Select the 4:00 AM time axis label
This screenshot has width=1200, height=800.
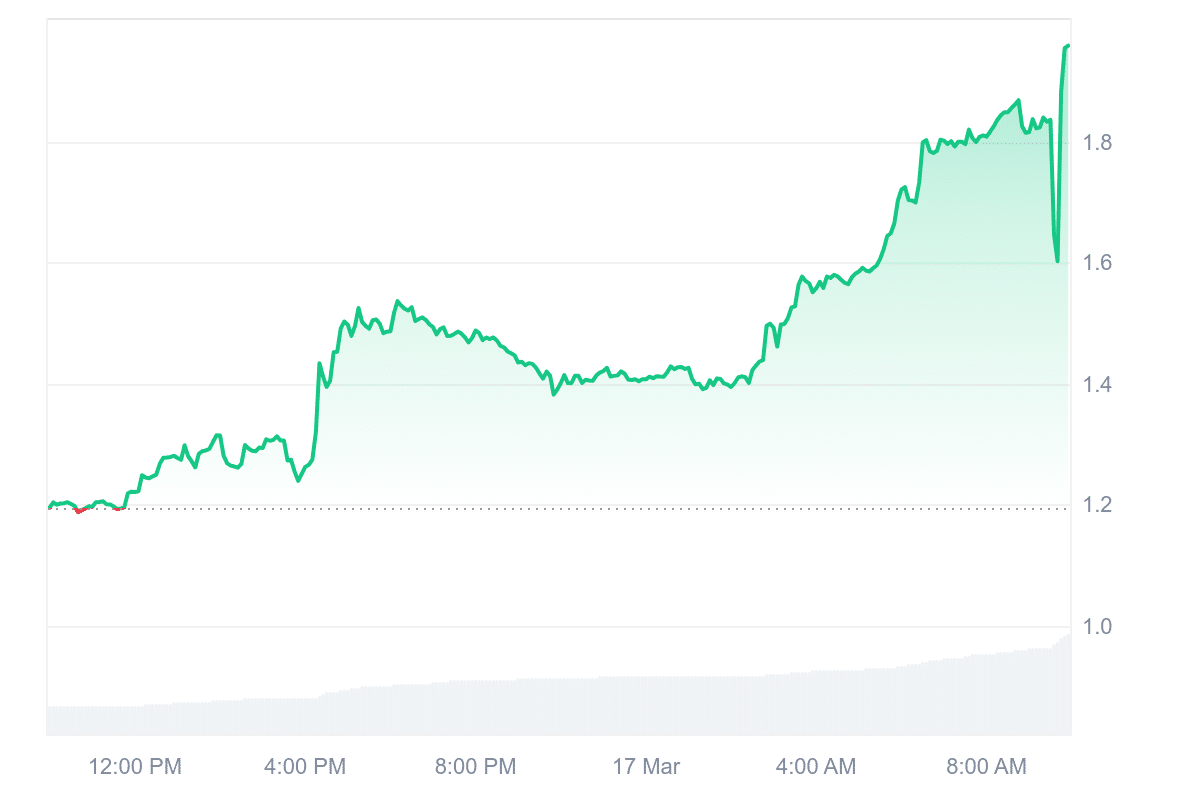[816, 767]
